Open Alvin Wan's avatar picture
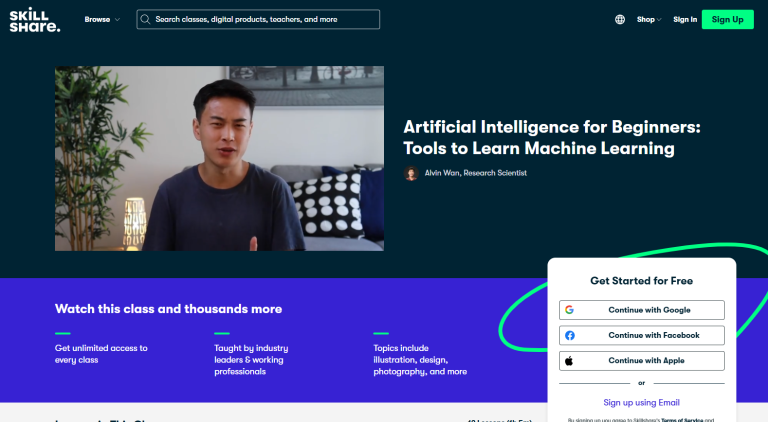The image size is (768, 422). [411, 173]
